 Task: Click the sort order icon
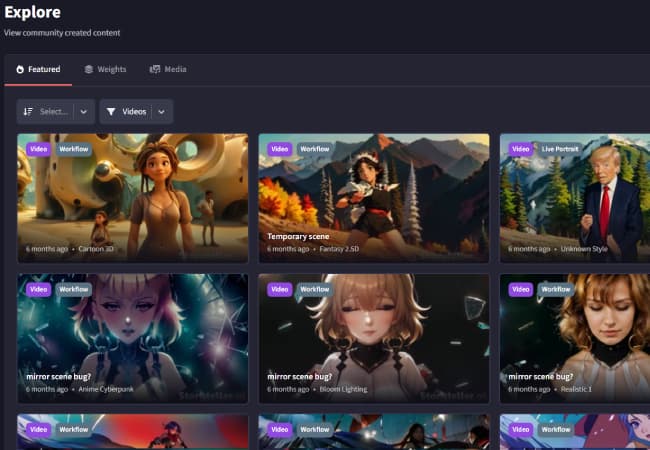point(28,111)
